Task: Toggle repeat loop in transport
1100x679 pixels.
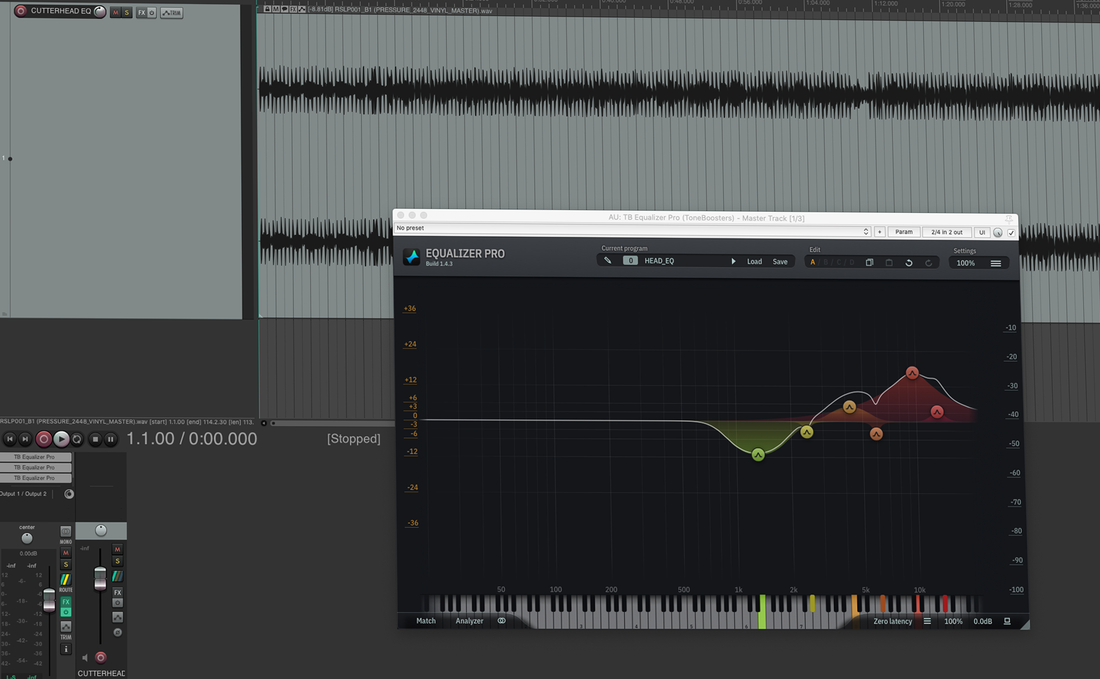Action: [x=77, y=439]
